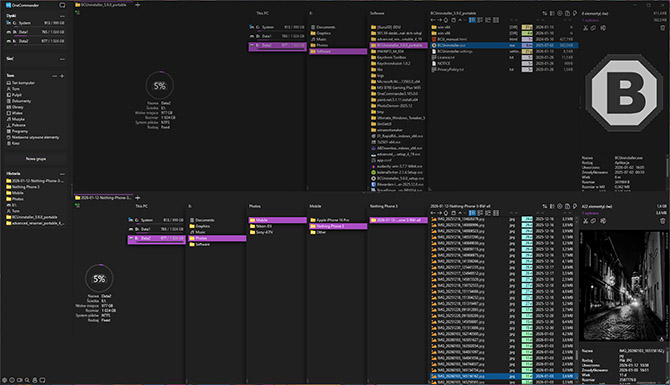This screenshot has height=385, width=670.
Task: Select D: Data1 drive in sidebar Dyski
Action: pyautogui.click(x=35, y=32)
